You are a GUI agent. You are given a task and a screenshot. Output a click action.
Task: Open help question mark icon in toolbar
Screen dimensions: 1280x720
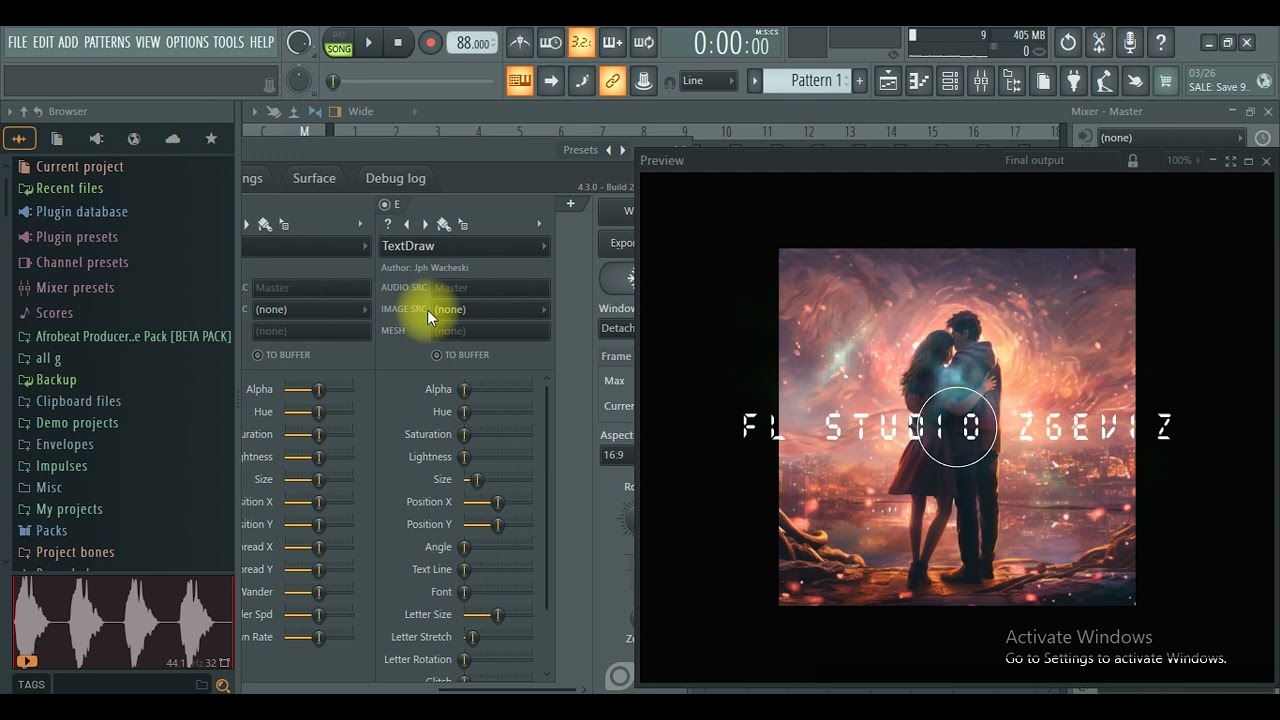pos(1161,42)
